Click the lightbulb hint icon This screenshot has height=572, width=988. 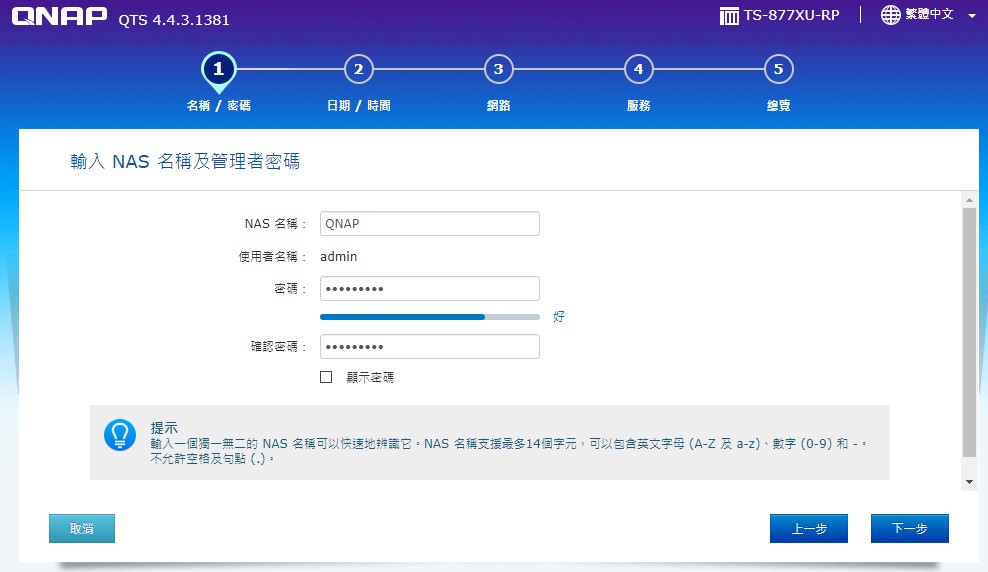click(120, 434)
